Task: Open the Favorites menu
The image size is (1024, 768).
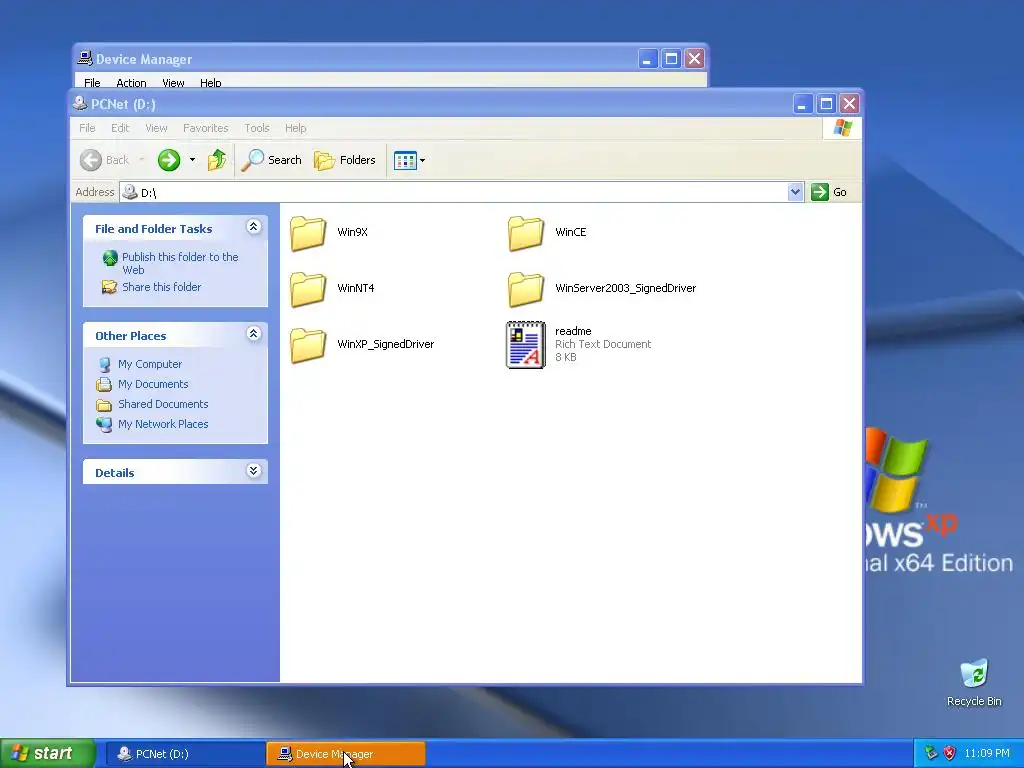Action: click(x=205, y=128)
